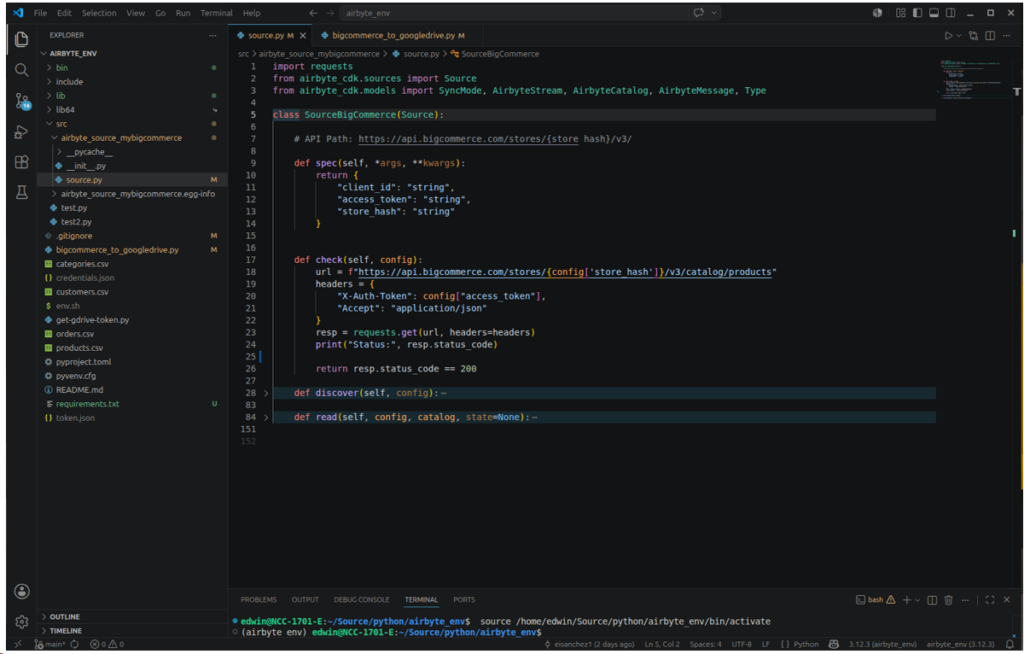
Task: Toggle secondary side bar visibility
Action: coord(951,13)
